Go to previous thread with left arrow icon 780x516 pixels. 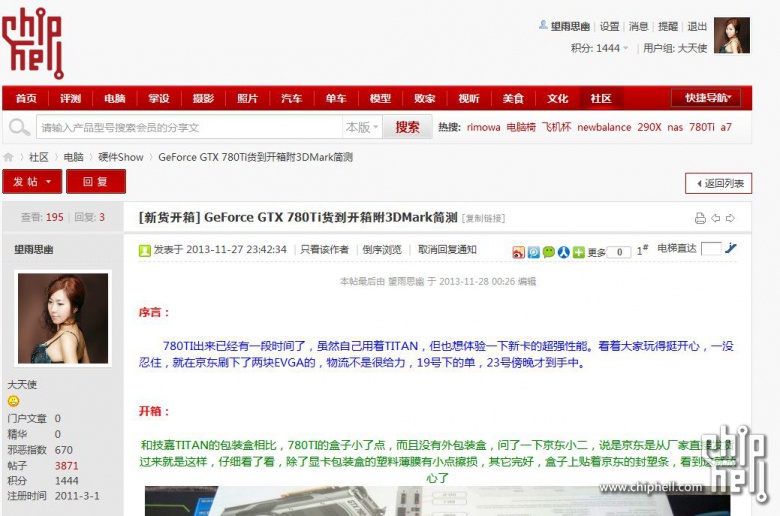click(x=715, y=218)
